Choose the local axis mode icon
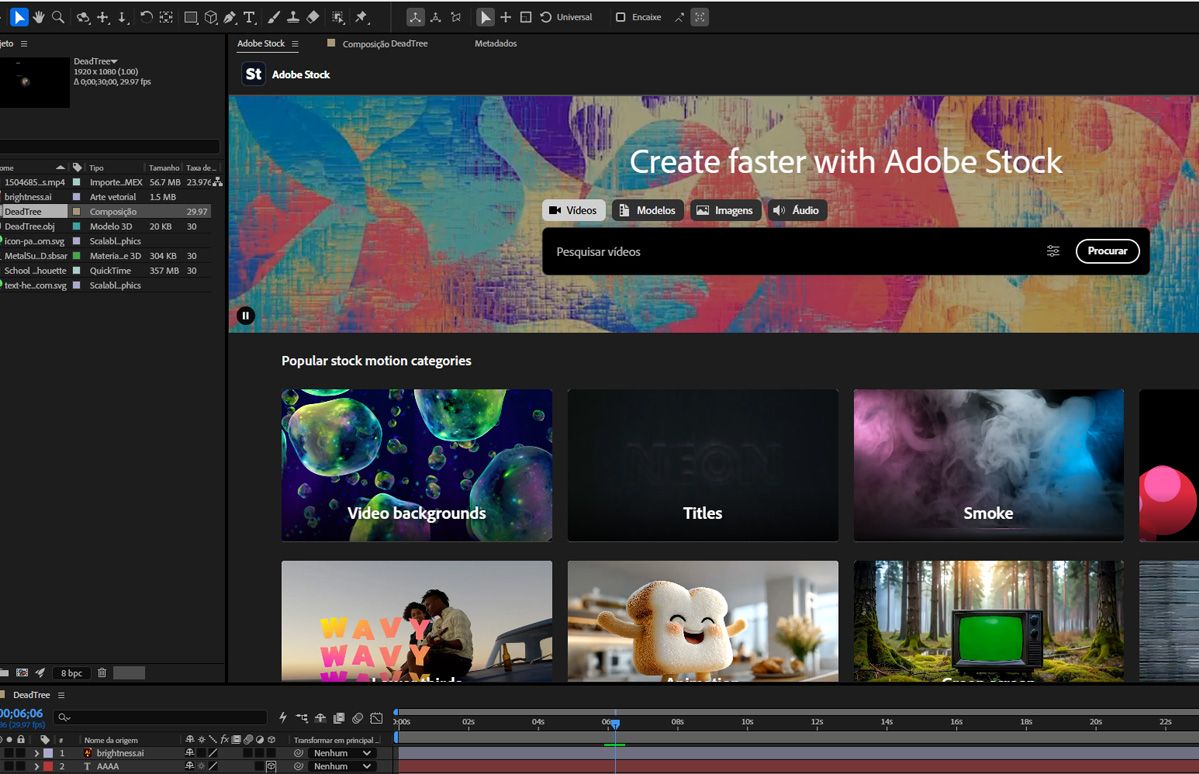The image size is (1199, 774). (415, 17)
